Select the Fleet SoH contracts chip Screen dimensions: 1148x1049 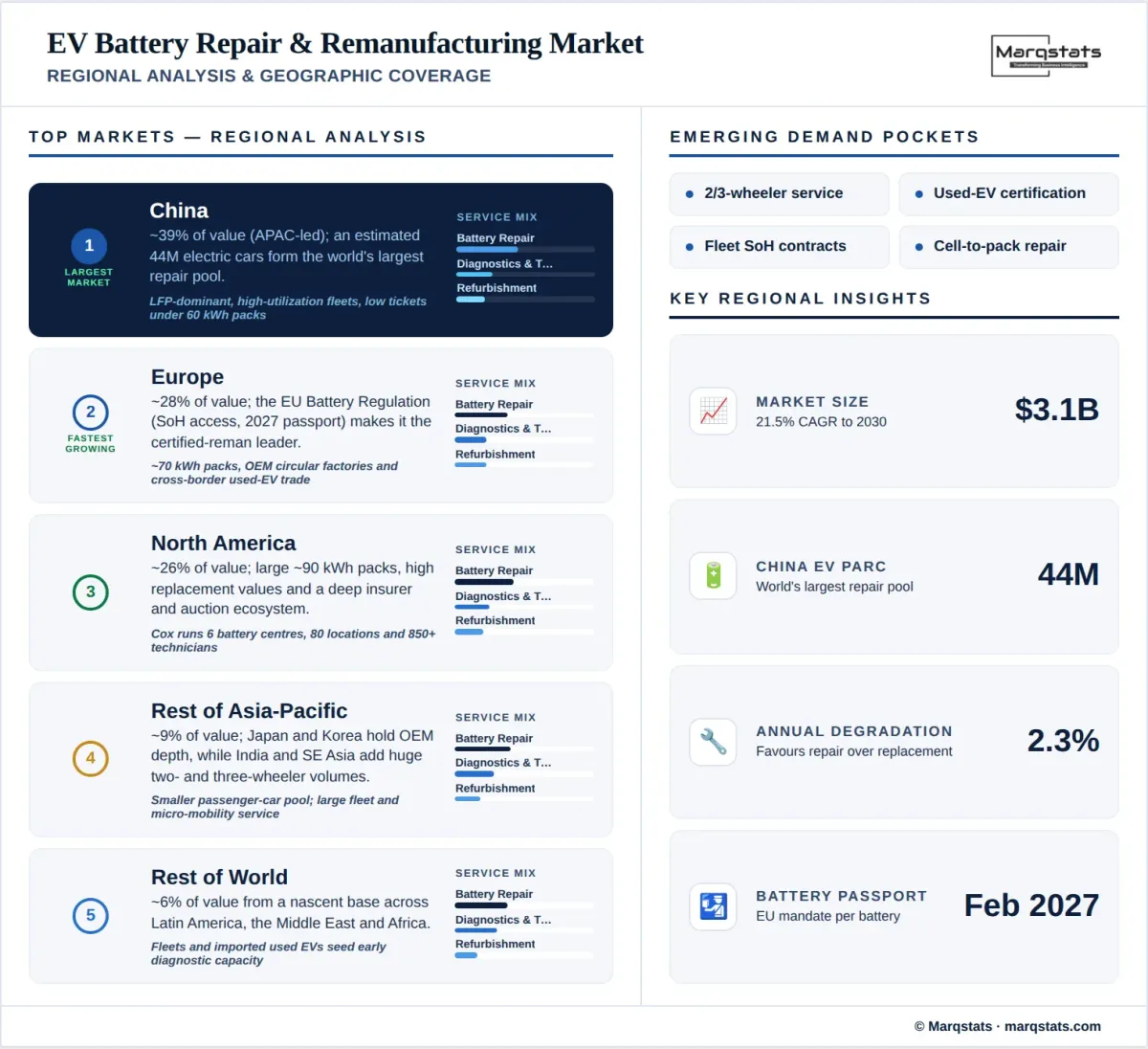point(780,246)
